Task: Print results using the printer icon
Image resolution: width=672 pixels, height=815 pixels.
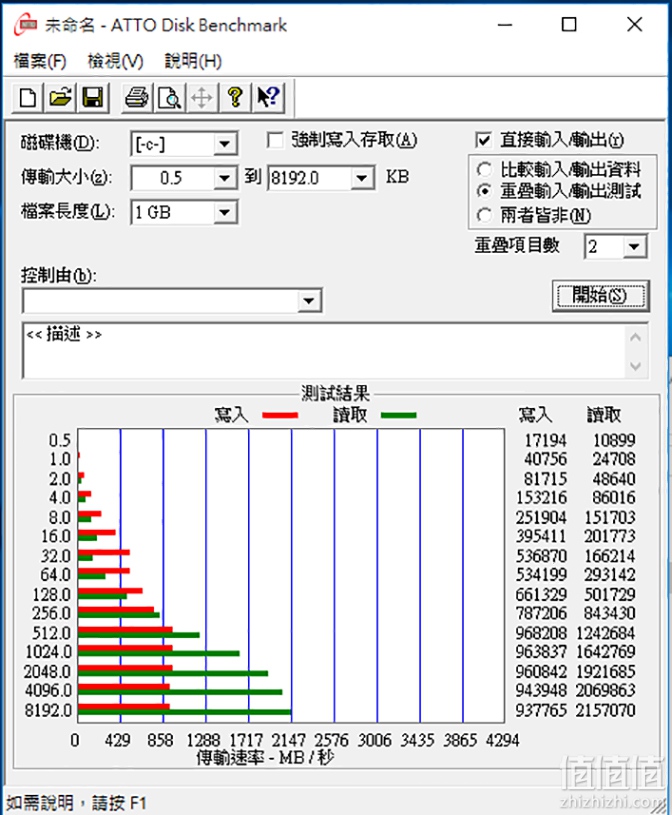Action: click(x=137, y=97)
